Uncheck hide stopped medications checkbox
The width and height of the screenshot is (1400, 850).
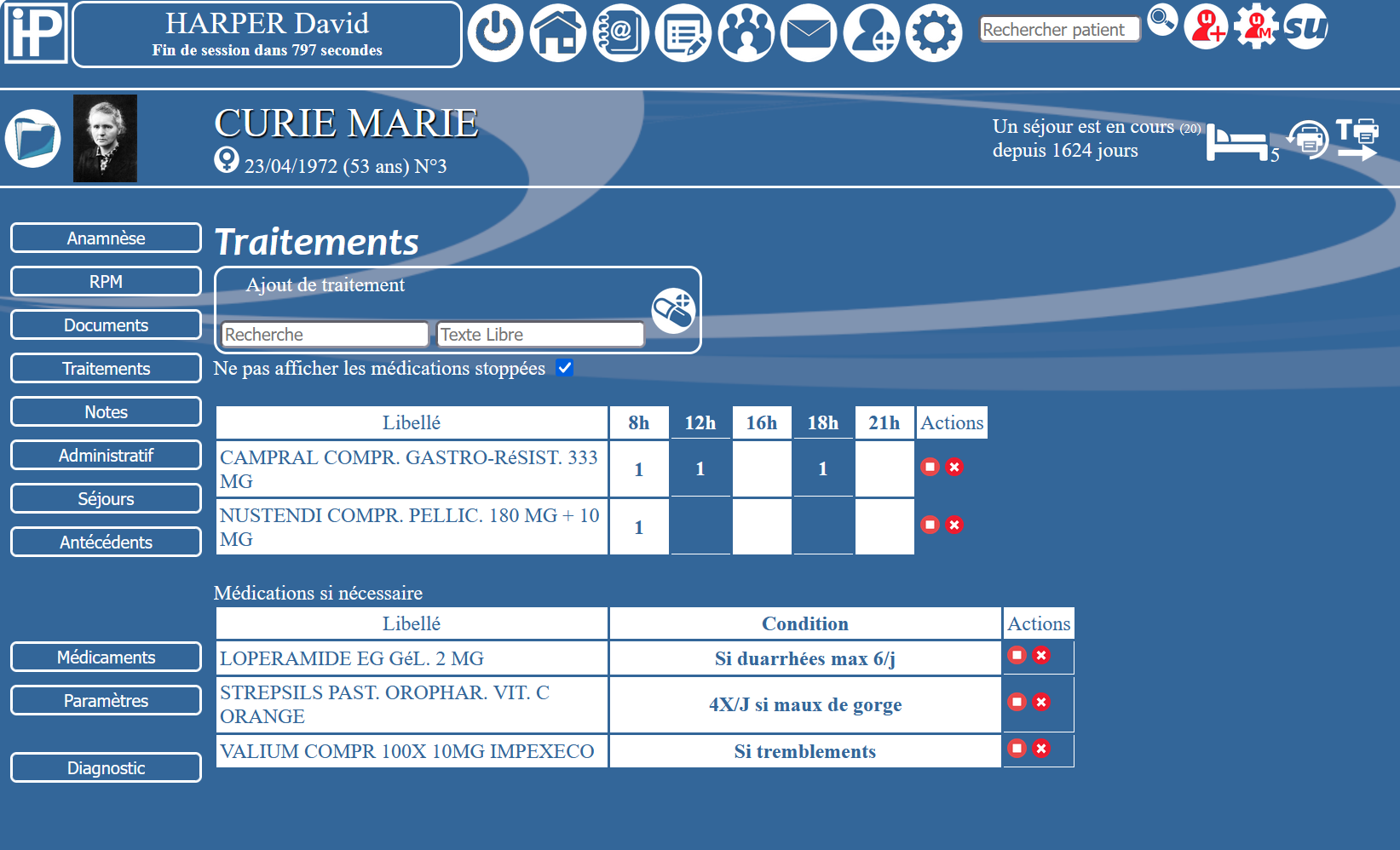point(564,368)
